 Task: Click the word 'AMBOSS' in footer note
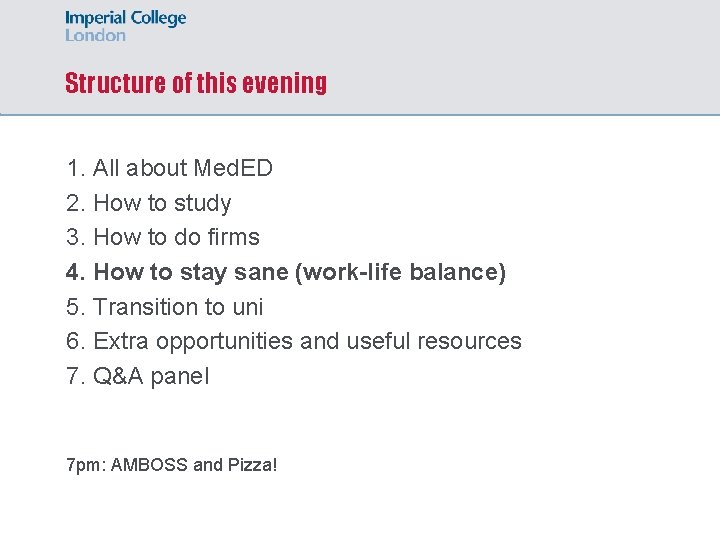149,465
